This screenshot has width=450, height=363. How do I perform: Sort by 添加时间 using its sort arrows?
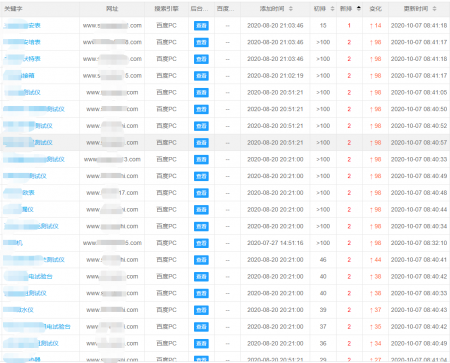[x=291, y=9]
